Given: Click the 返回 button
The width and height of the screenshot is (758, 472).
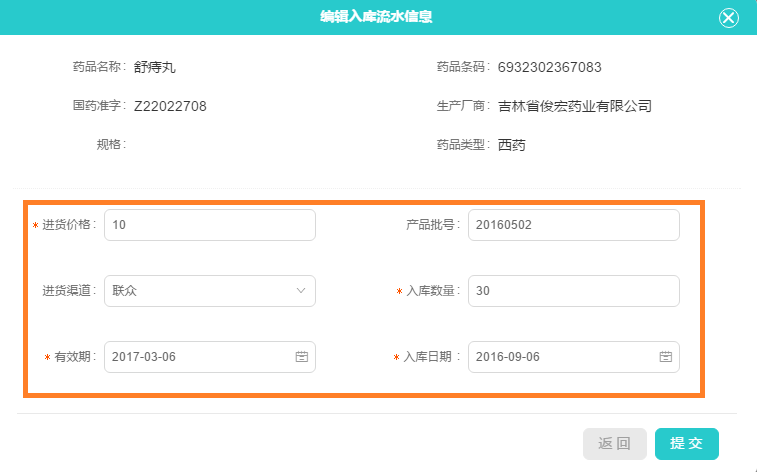Looking at the screenshot, I should (x=614, y=443).
